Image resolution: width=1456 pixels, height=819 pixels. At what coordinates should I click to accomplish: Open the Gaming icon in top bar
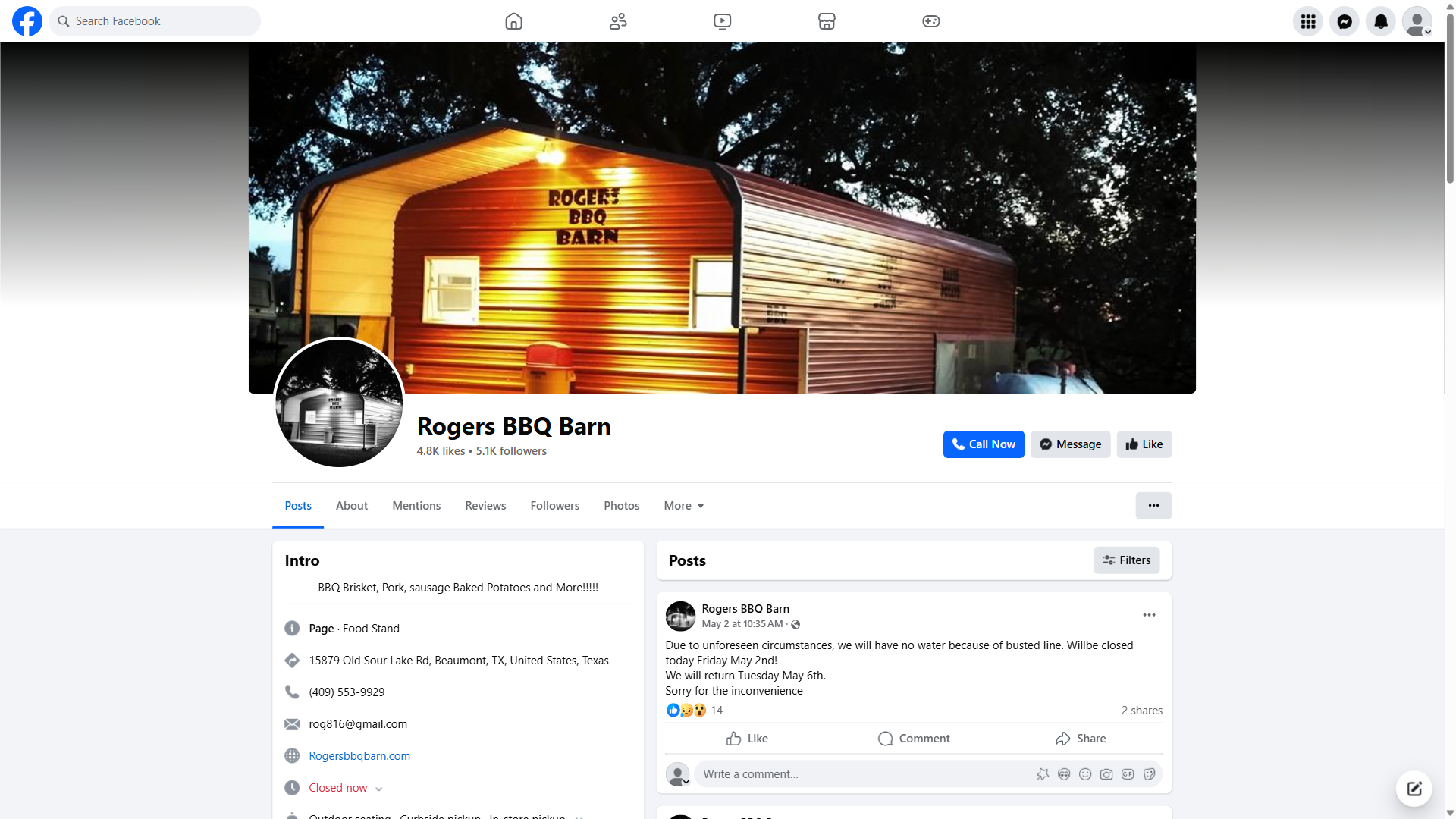[x=931, y=21]
